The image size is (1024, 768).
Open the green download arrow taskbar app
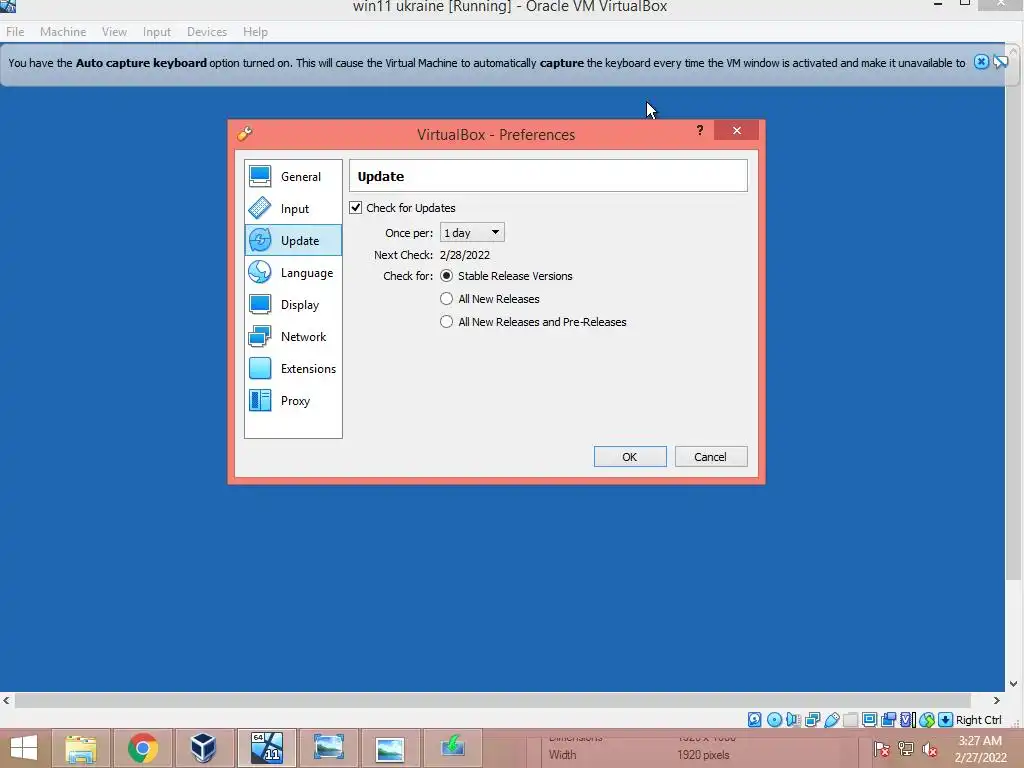453,748
